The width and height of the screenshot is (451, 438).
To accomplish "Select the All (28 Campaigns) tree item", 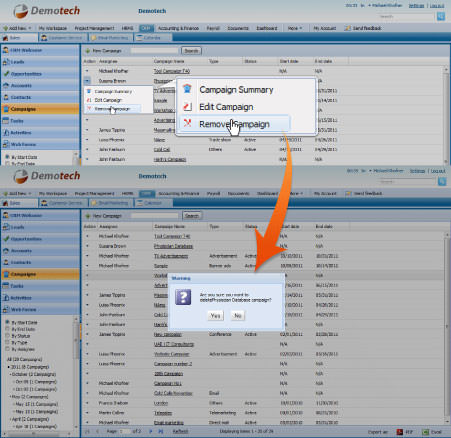I will pos(24,359).
